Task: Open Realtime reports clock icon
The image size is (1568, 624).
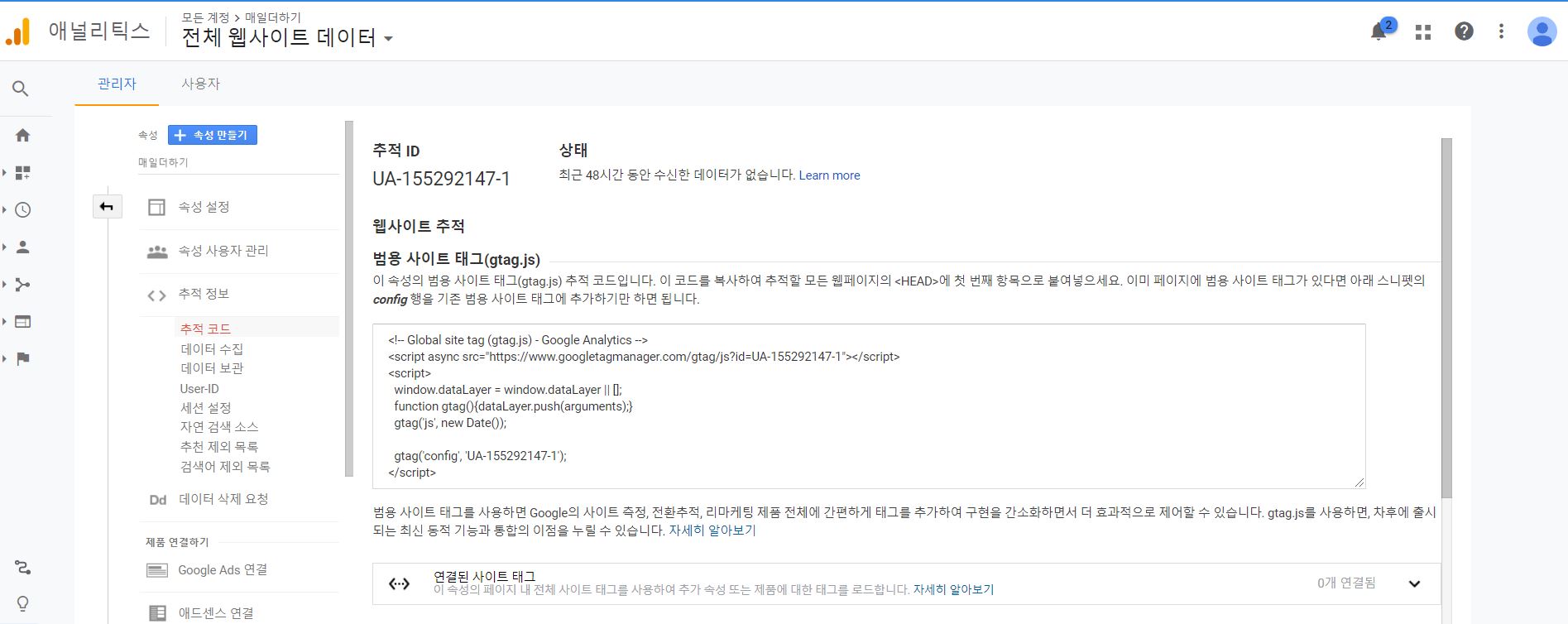Action: pos(23,209)
